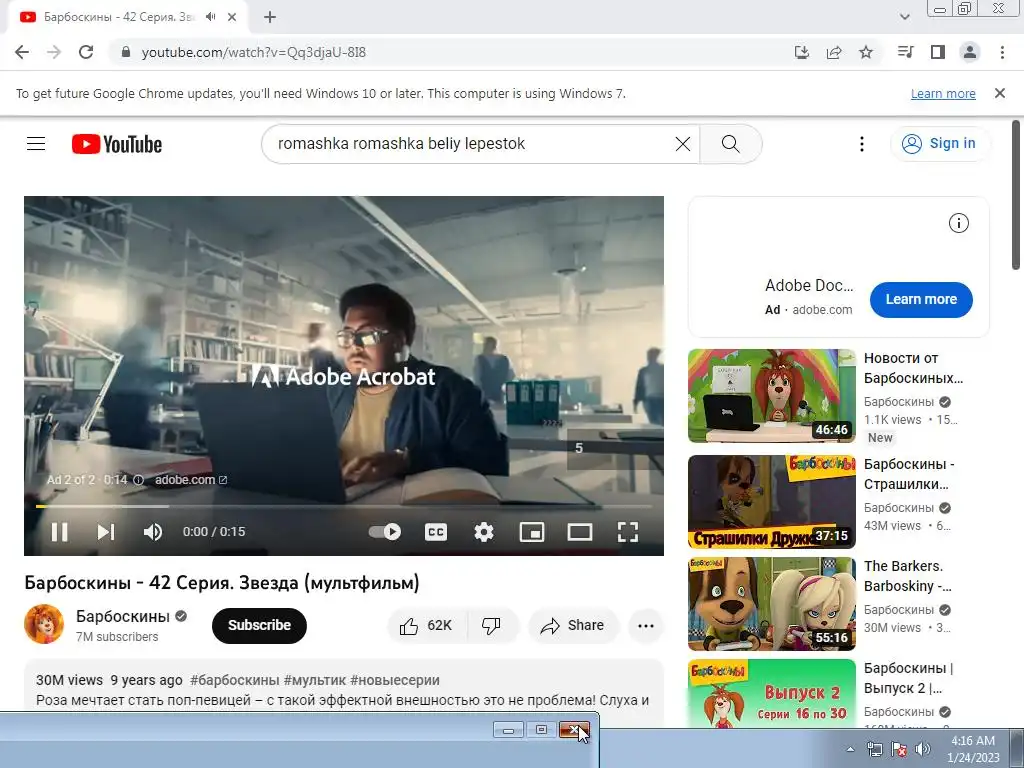Enable miniplayer mode icon

point(532,532)
